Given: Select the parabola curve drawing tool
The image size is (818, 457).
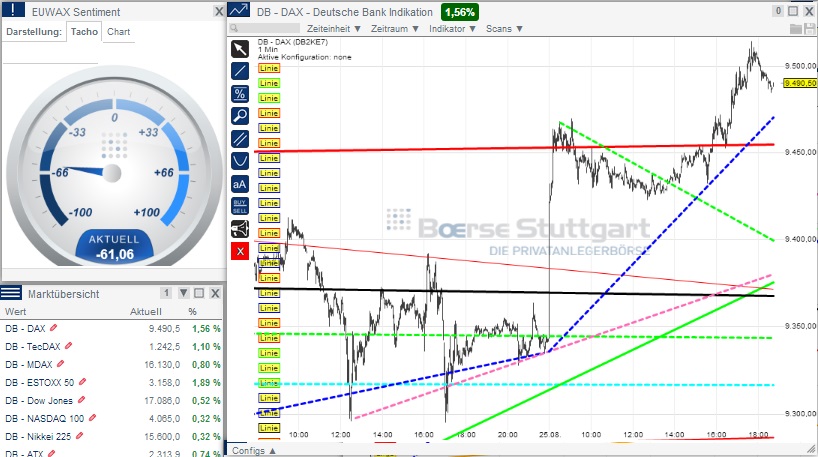Looking at the screenshot, I should pyautogui.click(x=240, y=161).
